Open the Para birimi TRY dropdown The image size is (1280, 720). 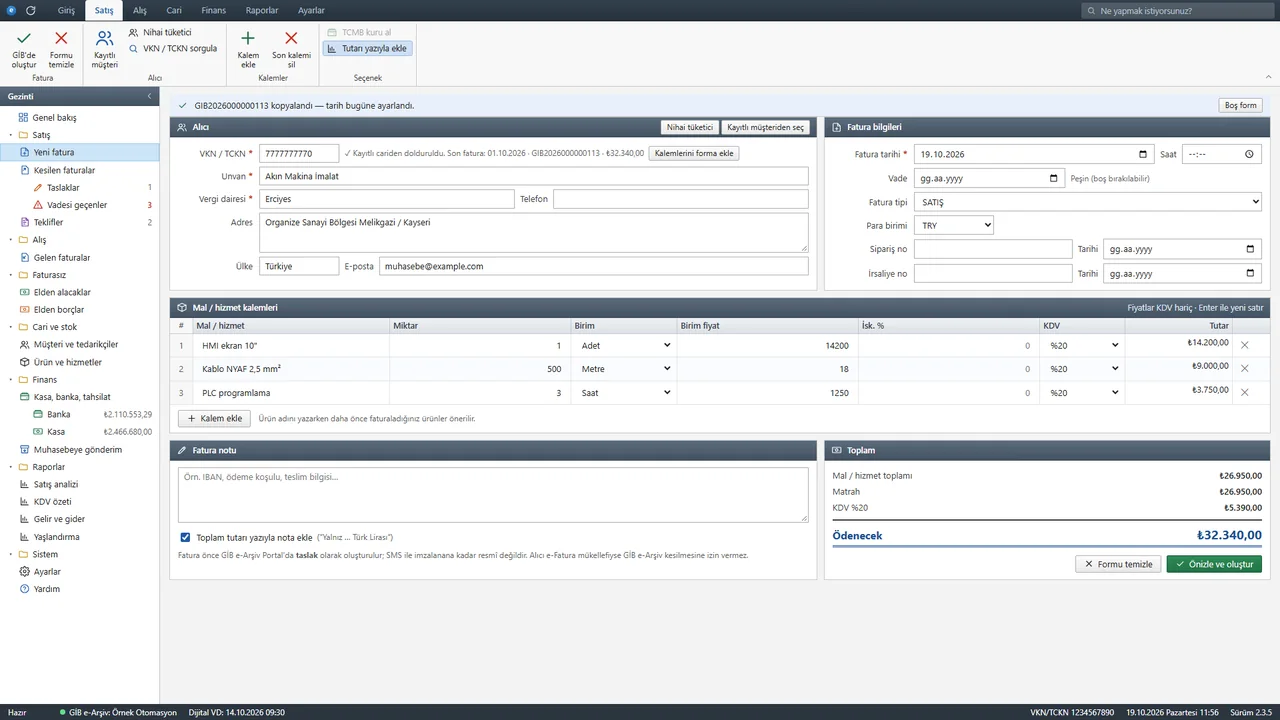tap(954, 226)
